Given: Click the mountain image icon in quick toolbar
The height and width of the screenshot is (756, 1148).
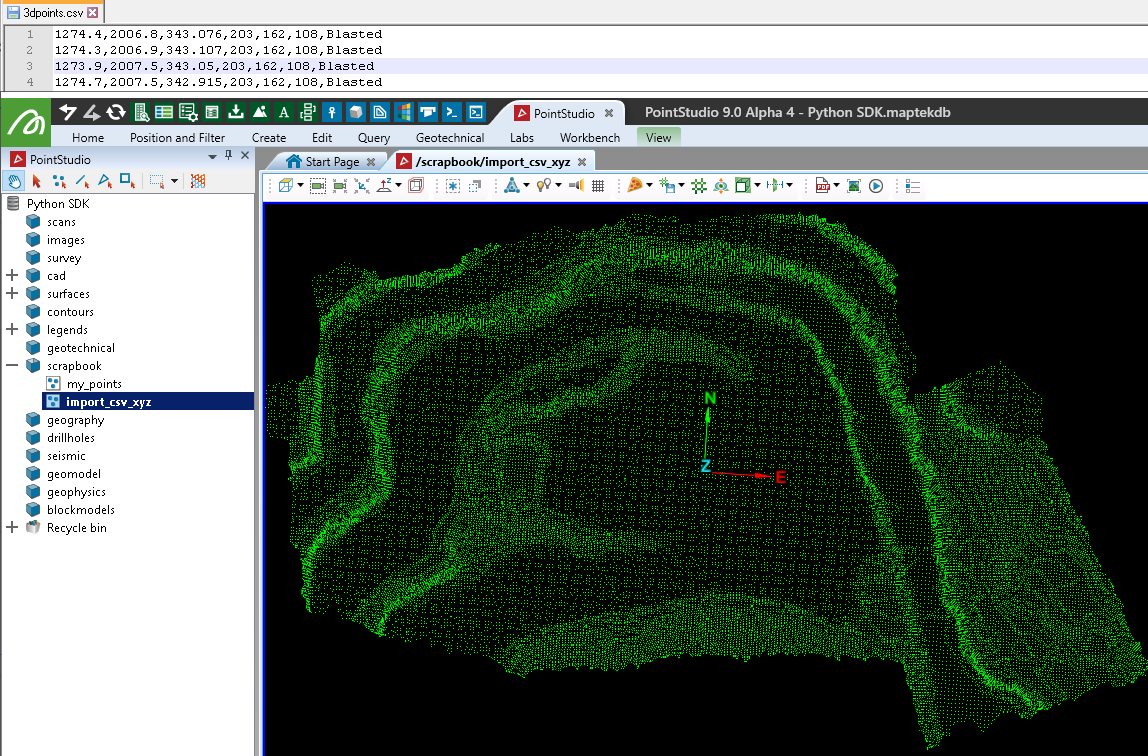Looking at the screenshot, I should (259, 112).
